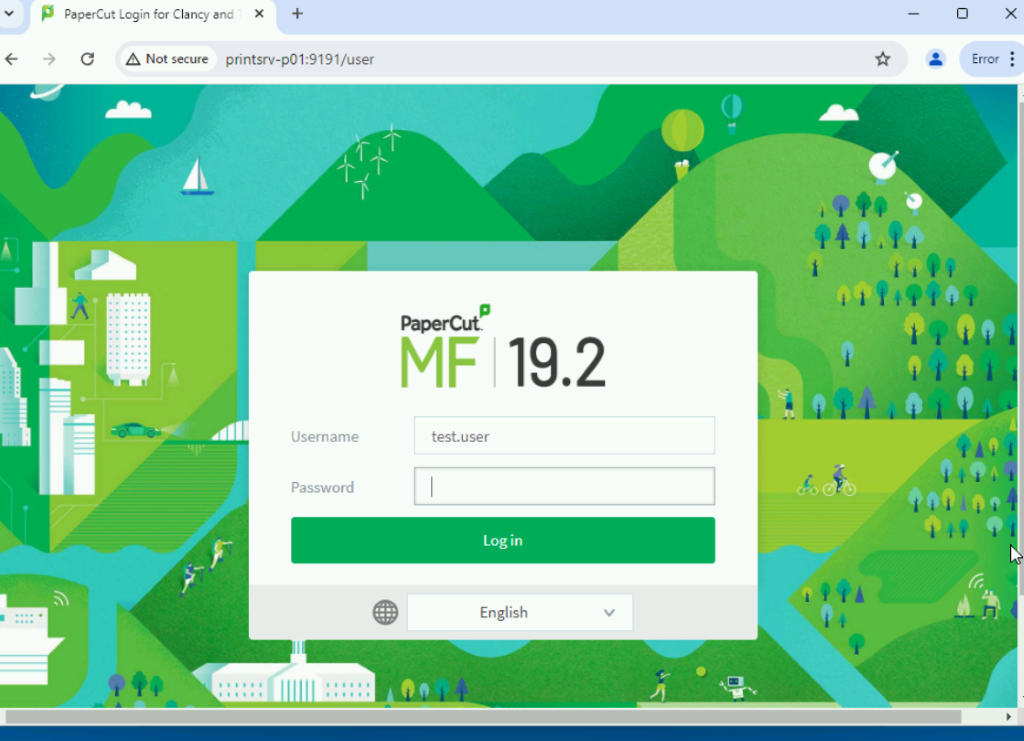Open the tab search dropdown arrow

(x=9, y=14)
